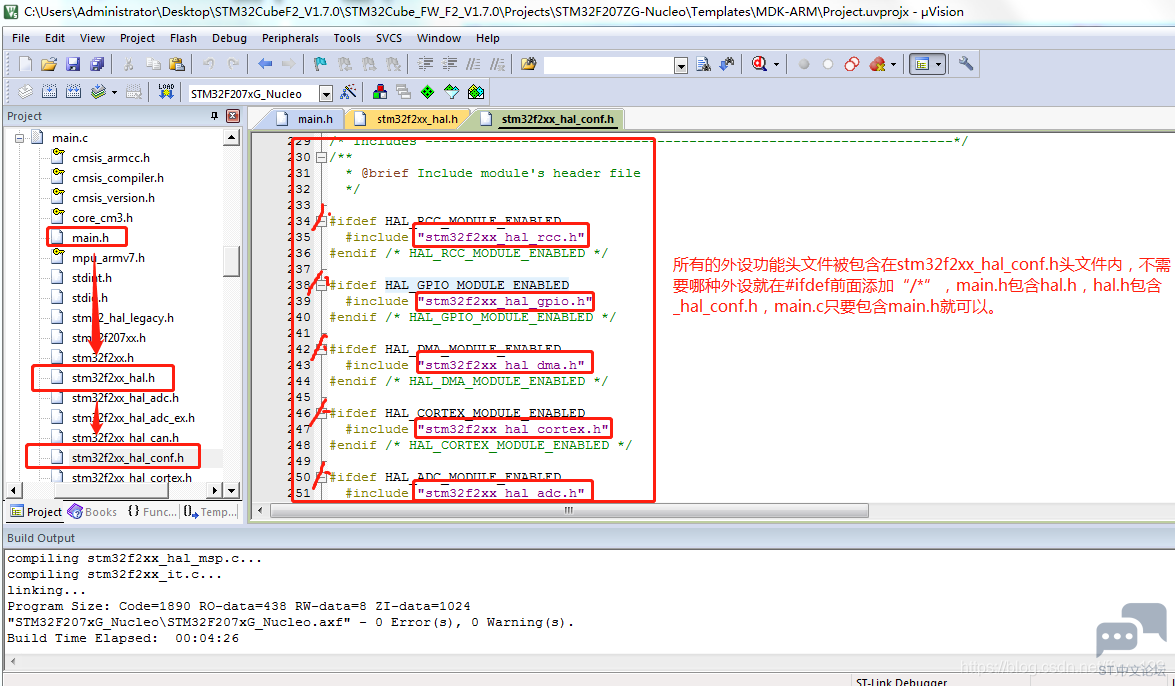This screenshot has width=1175, height=686.
Task: Open the kill breakpoints dropdown arrow
Action: (892, 64)
